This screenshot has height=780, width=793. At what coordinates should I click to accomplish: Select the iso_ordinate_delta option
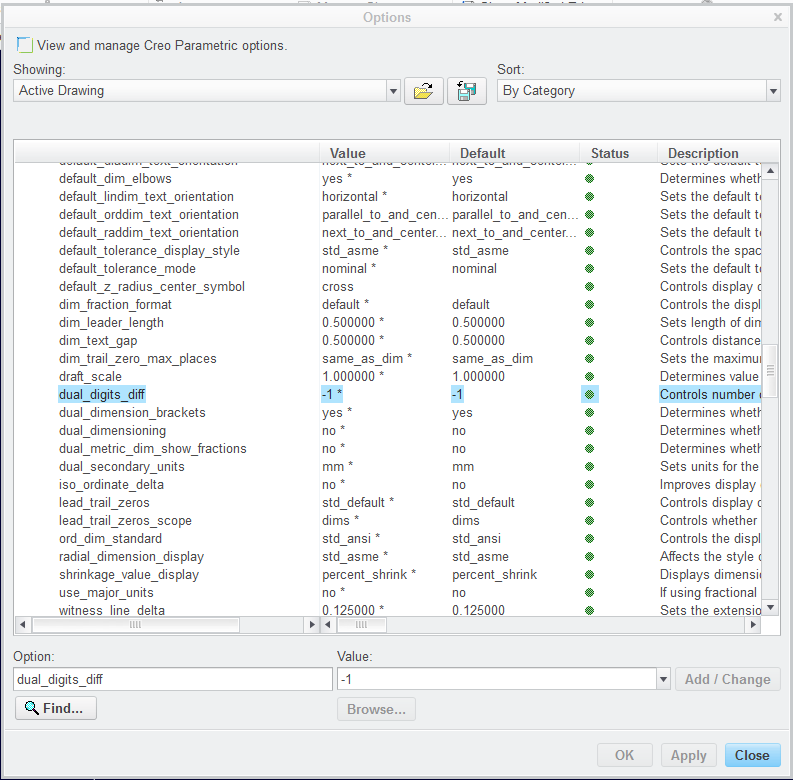pos(111,485)
